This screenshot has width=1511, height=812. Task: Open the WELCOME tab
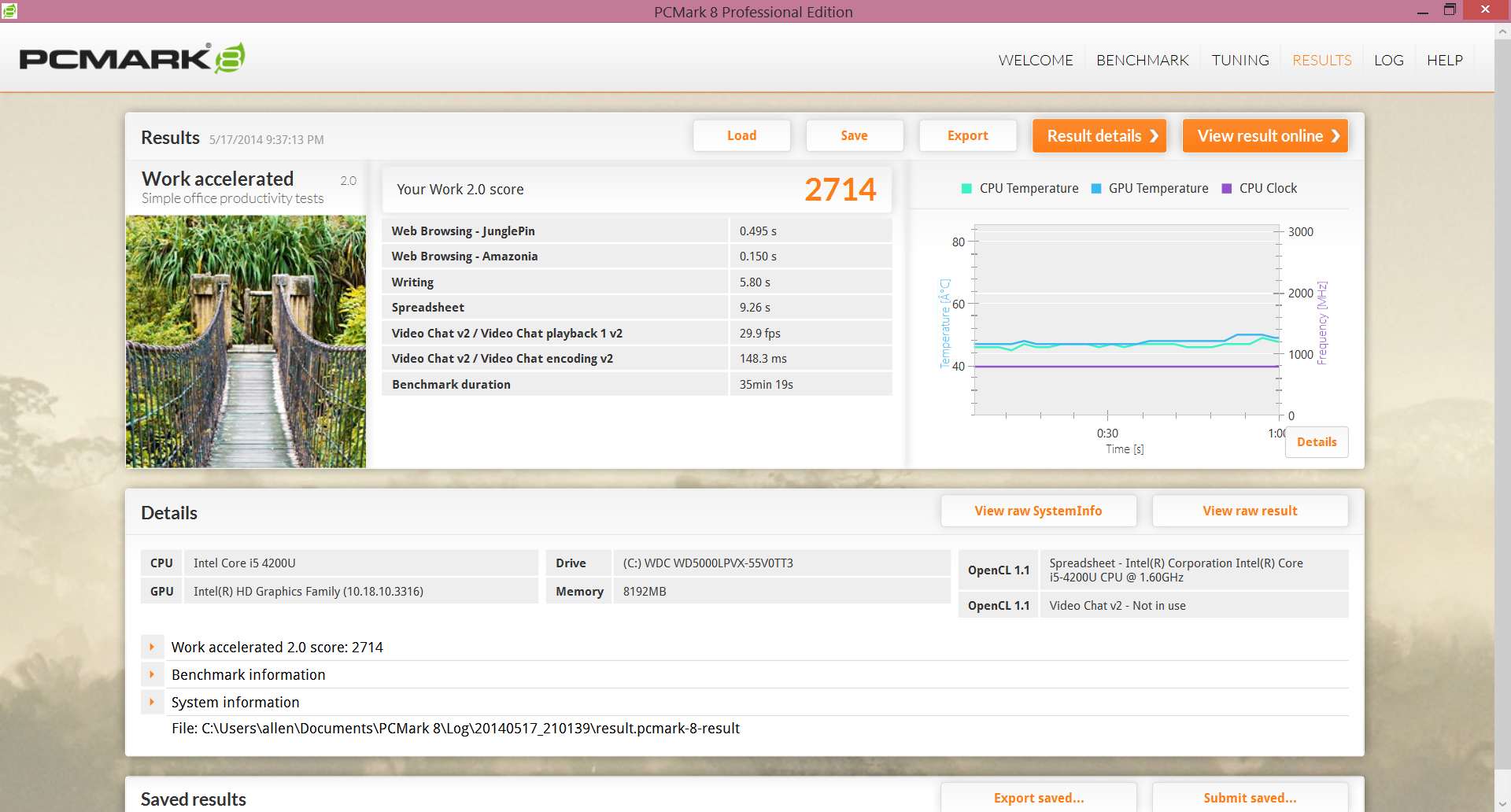(x=1036, y=60)
